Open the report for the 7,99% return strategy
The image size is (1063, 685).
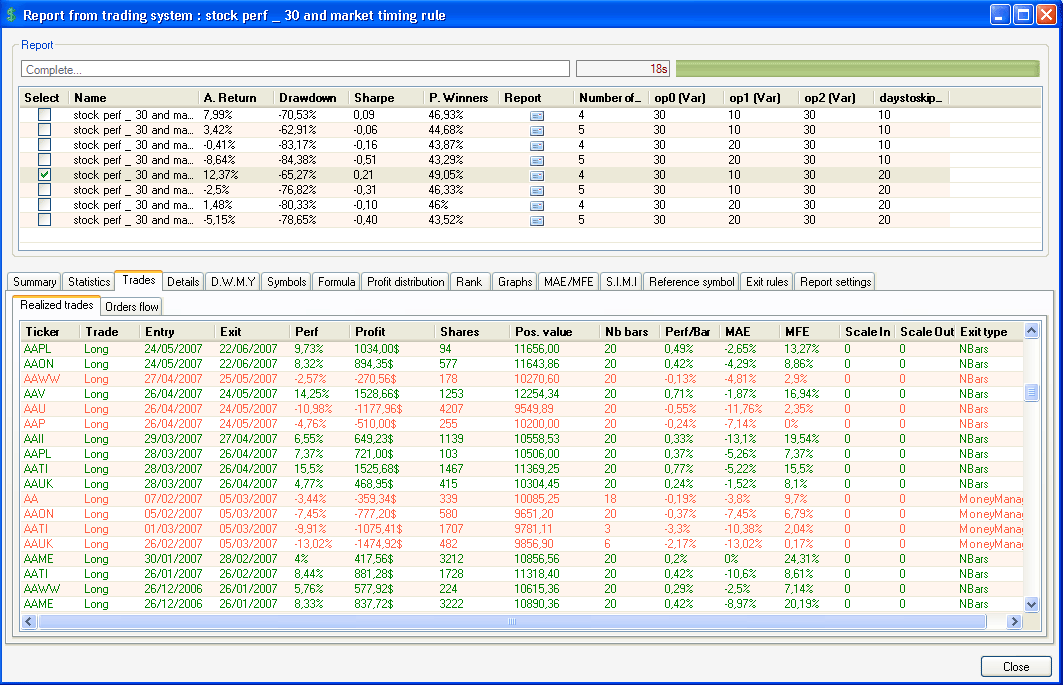537,115
